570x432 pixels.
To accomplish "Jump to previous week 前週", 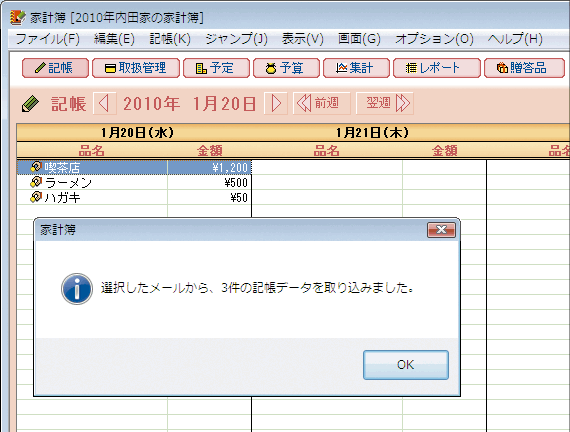I will click(322, 104).
